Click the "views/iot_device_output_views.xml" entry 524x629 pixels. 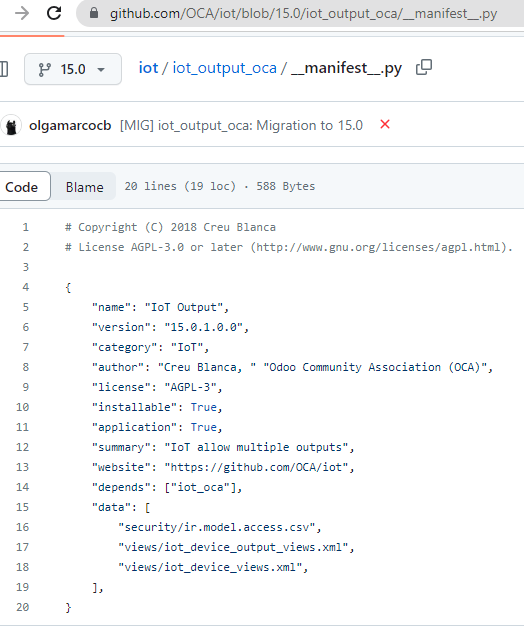[x=233, y=547]
